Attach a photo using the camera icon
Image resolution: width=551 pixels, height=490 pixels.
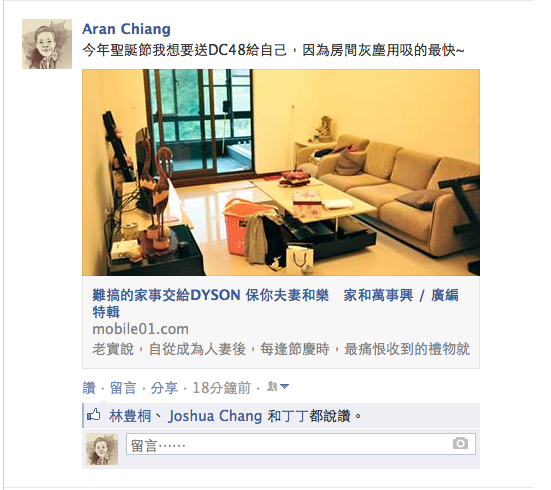460,443
